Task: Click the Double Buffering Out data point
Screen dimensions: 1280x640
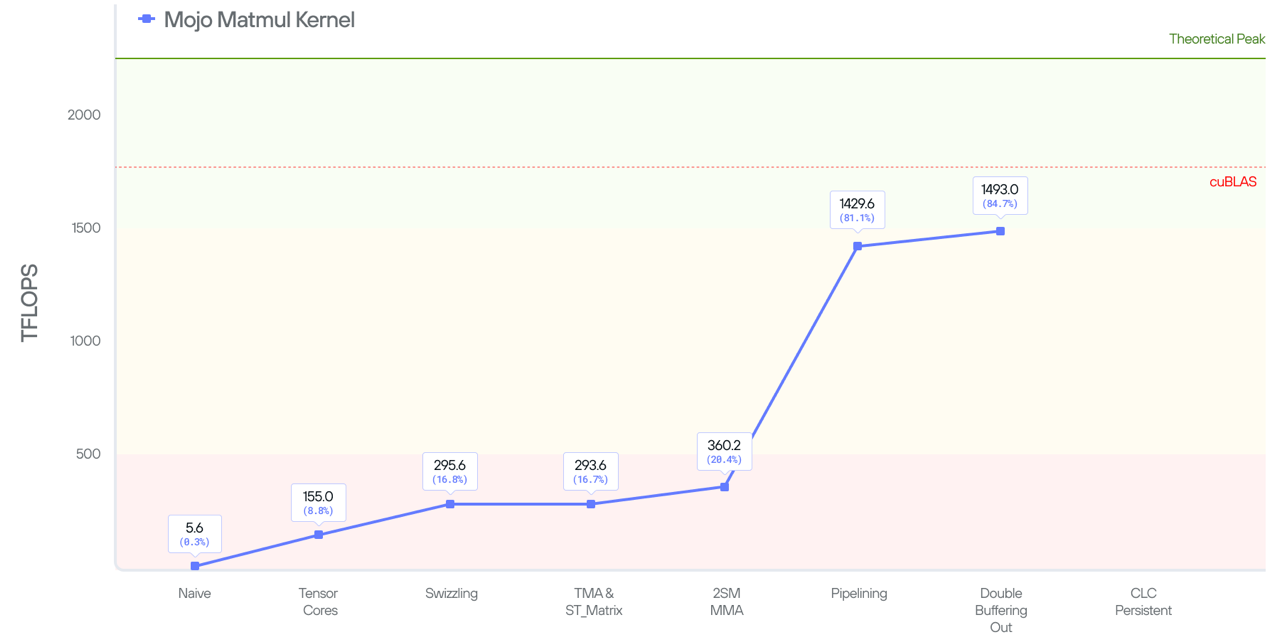Action: point(1000,231)
